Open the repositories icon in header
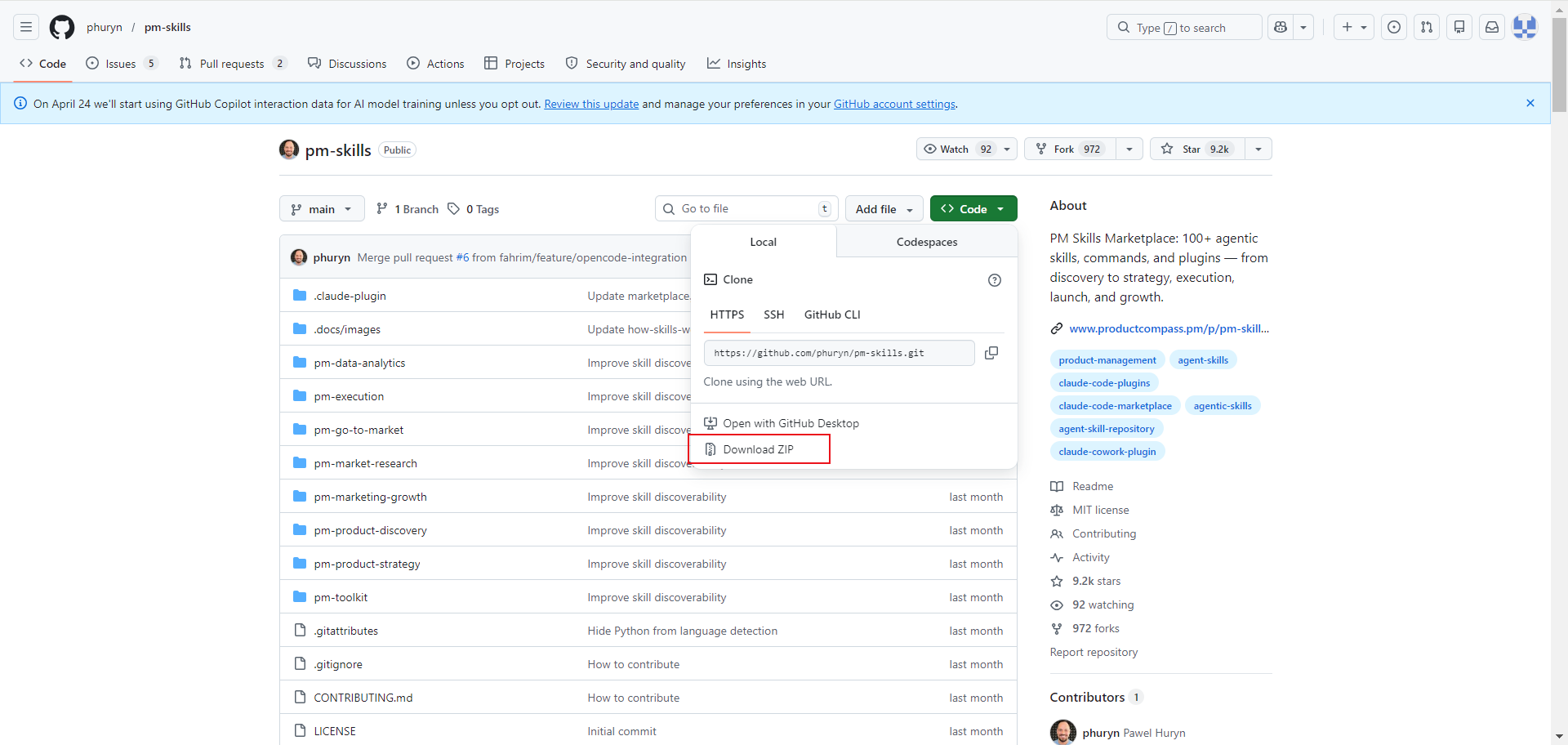 click(x=1459, y=27)
